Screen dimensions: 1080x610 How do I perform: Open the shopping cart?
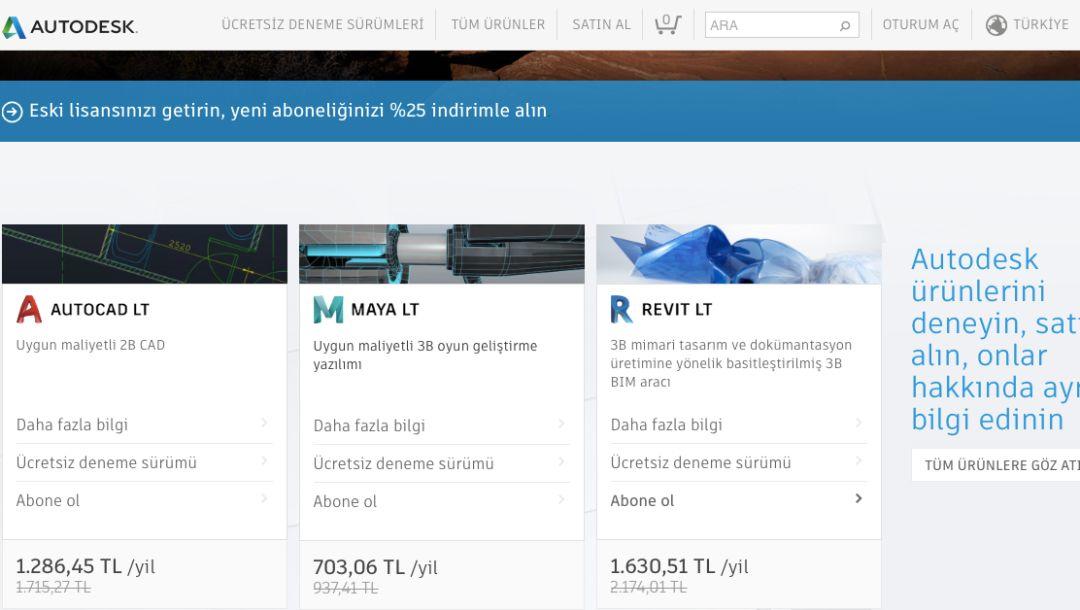[667, 25]
